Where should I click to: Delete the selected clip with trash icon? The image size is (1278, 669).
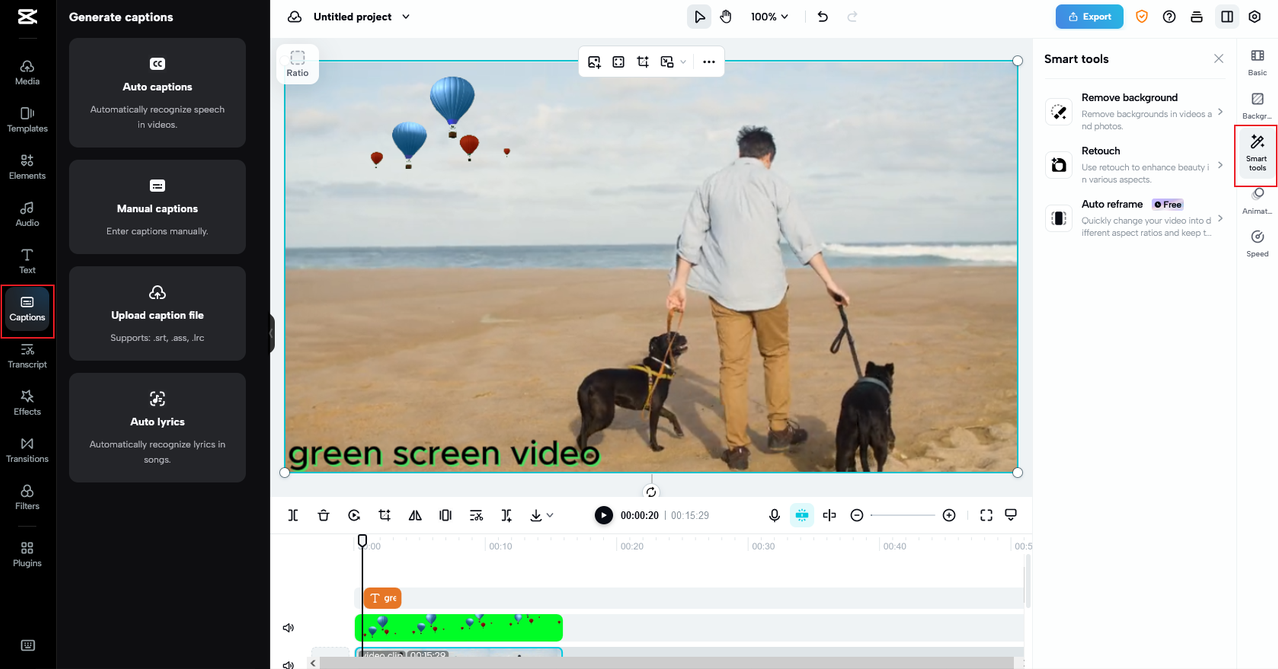tap(323, 515)
